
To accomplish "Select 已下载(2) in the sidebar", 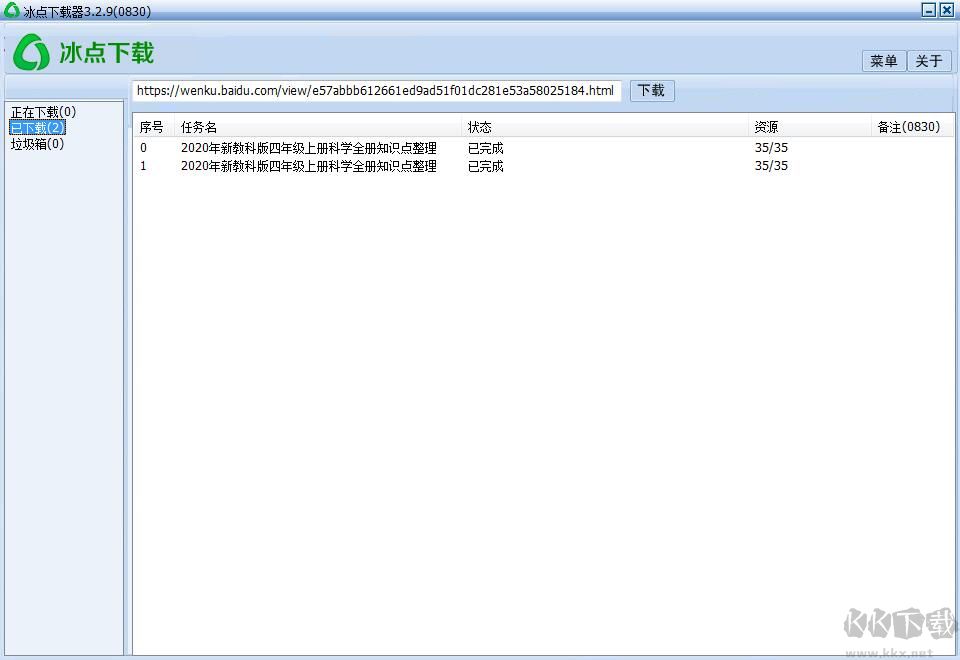I will click(37, 127).
